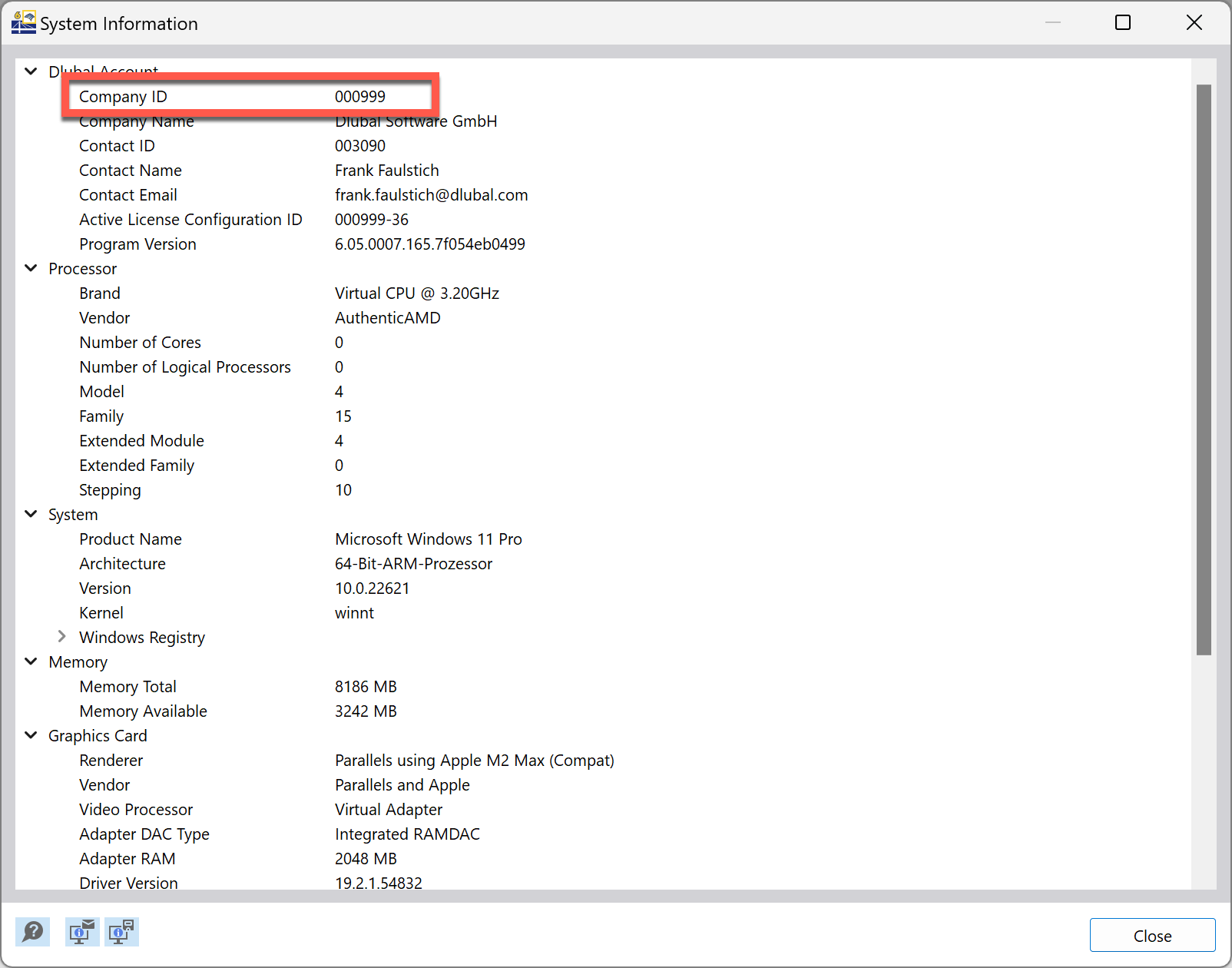The width and height of the screenshot is (1232, 968).
Task: Select the Contact ID row
Action: coord(603,146)
